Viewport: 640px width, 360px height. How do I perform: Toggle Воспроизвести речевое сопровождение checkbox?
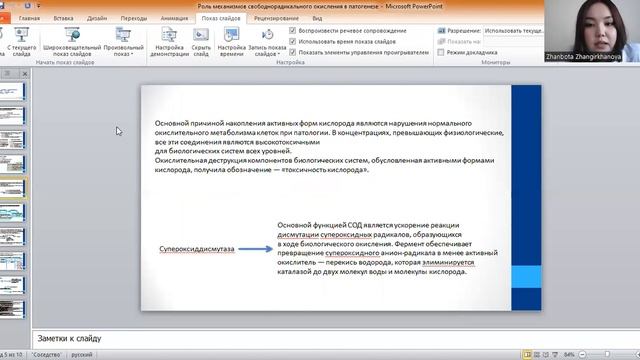pyautogui.click(x=292, y=31)
